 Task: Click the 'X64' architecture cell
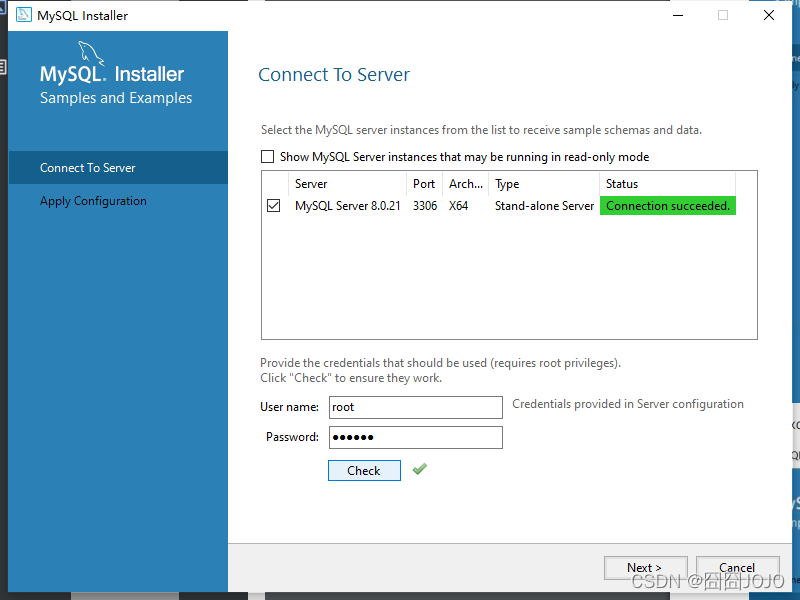point(458,206)
